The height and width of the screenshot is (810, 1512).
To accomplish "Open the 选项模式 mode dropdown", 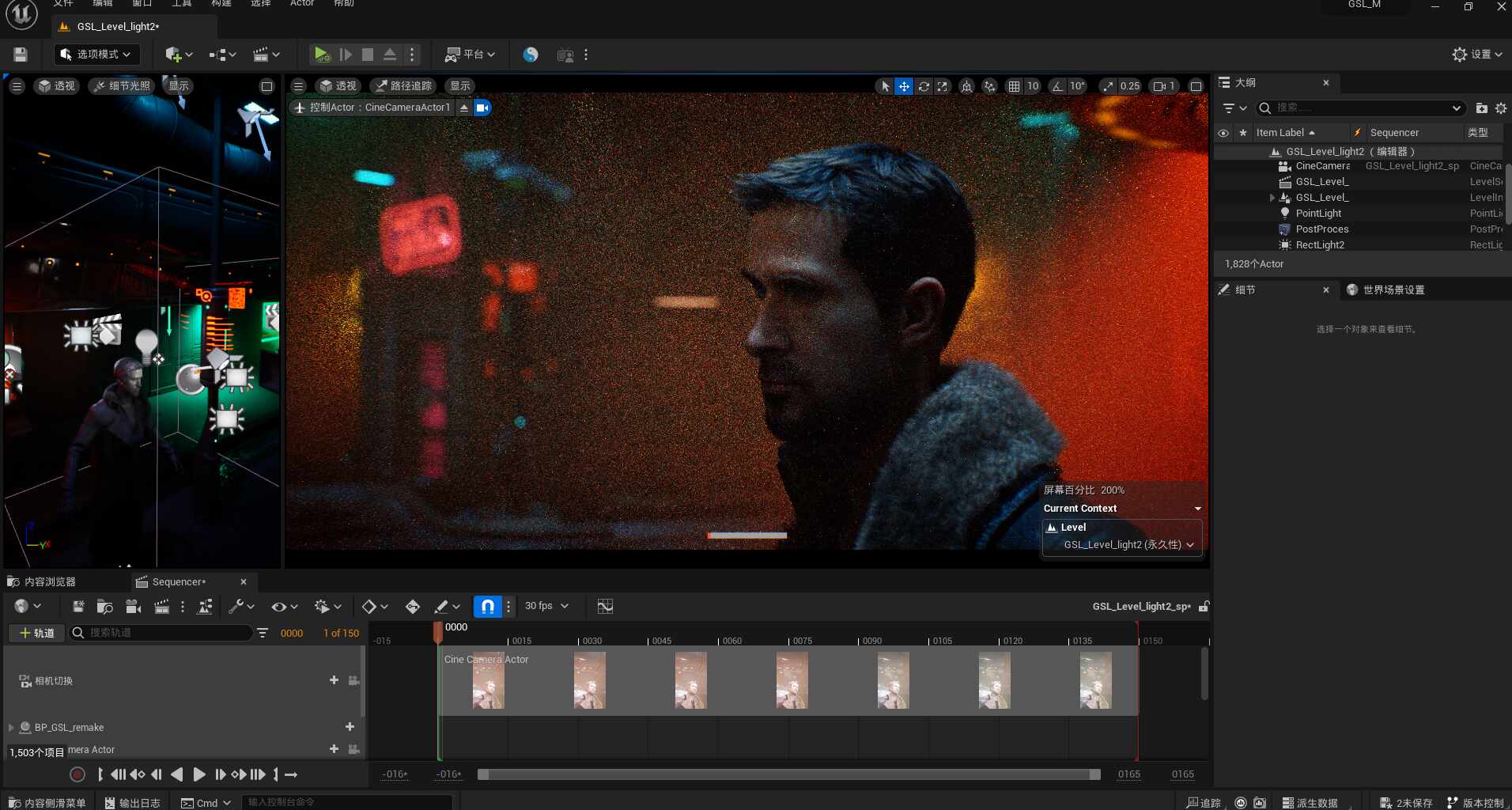I will coord(97,55).
